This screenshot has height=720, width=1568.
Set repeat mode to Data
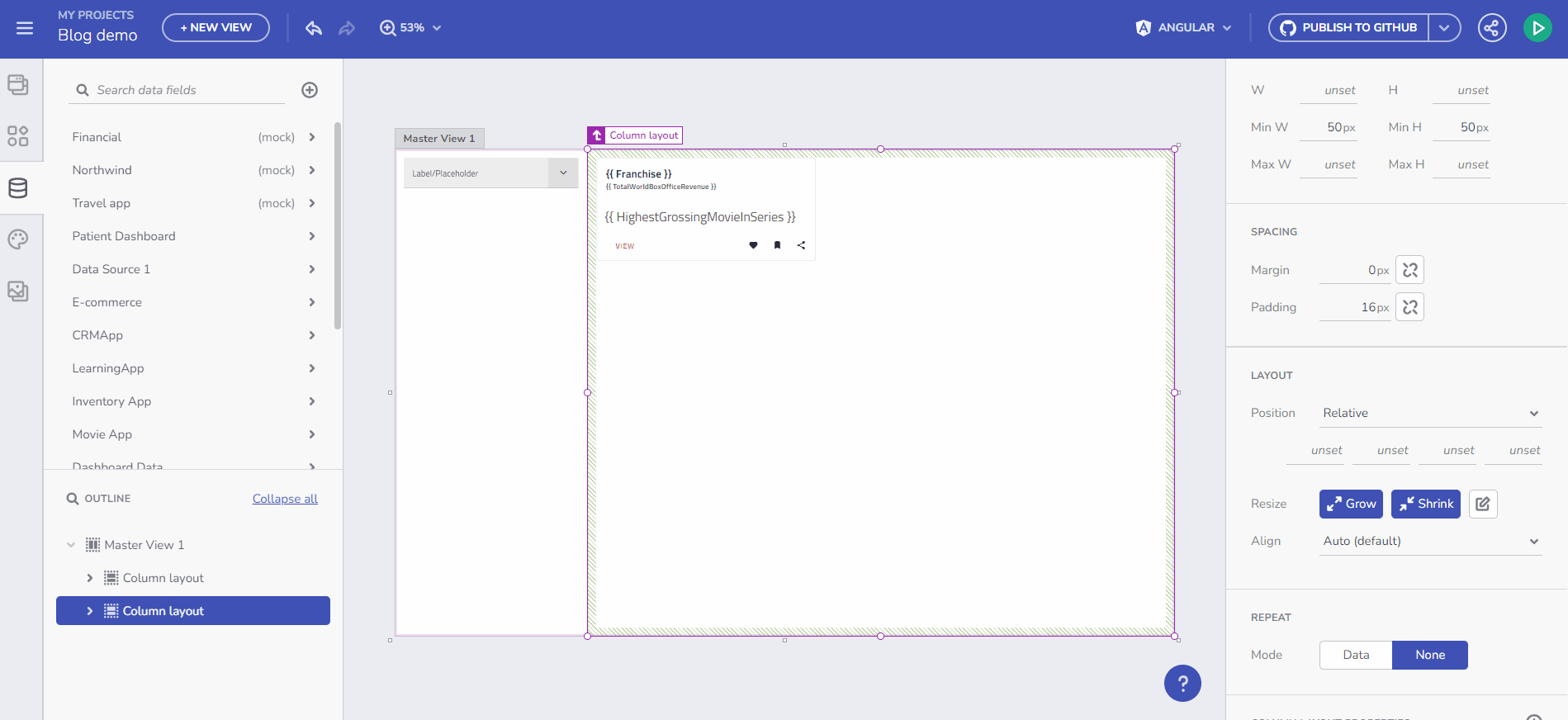click(x=1355, y=655)
